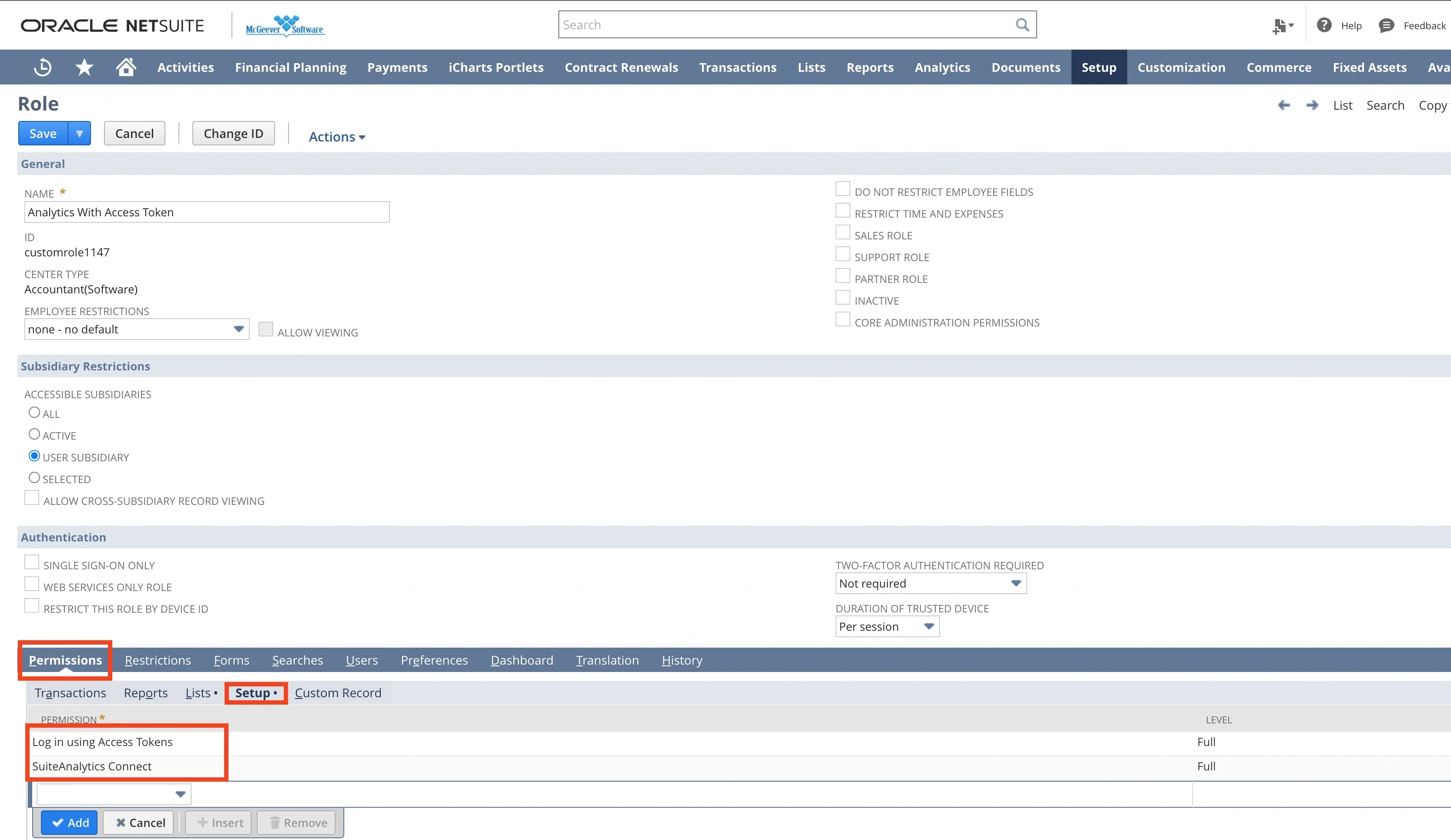1451x840 pixels.
Task: Expand the Save button dropdown arrow
Action: tap(79, 133)
